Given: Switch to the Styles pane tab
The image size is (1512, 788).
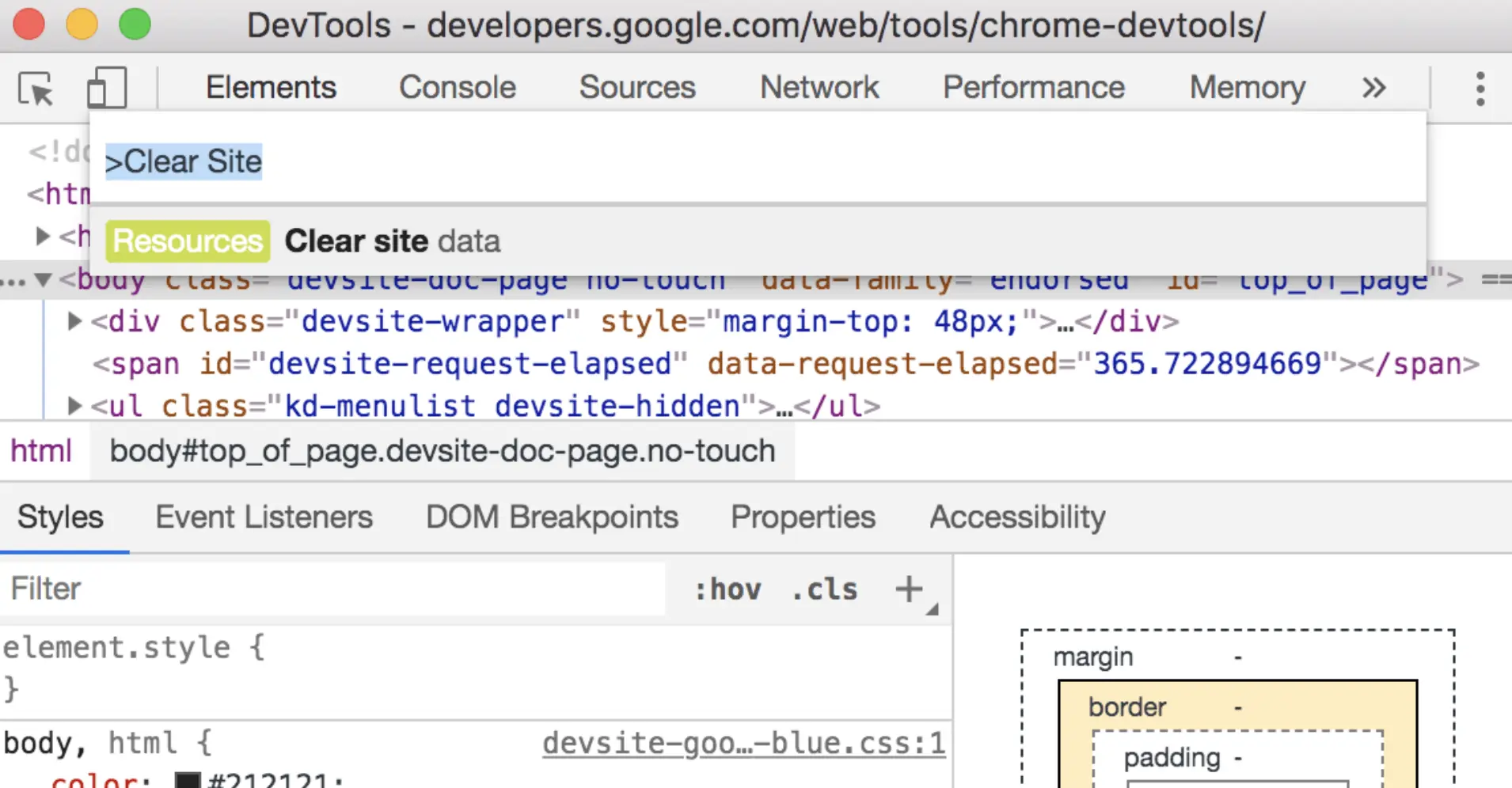Looking at the screenshot, I should pyautogui.click(x=61, y=517).
